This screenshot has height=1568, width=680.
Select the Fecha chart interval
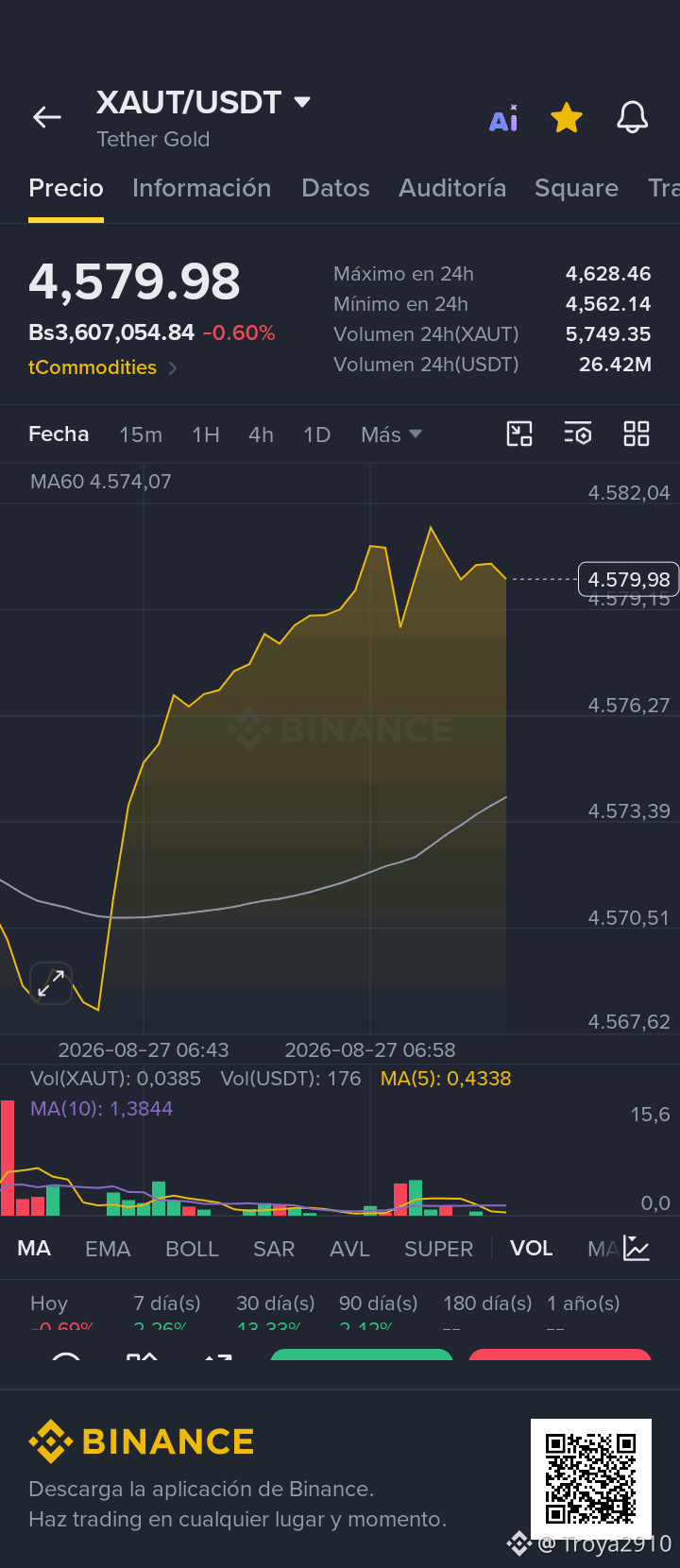(x=59, y=435)
